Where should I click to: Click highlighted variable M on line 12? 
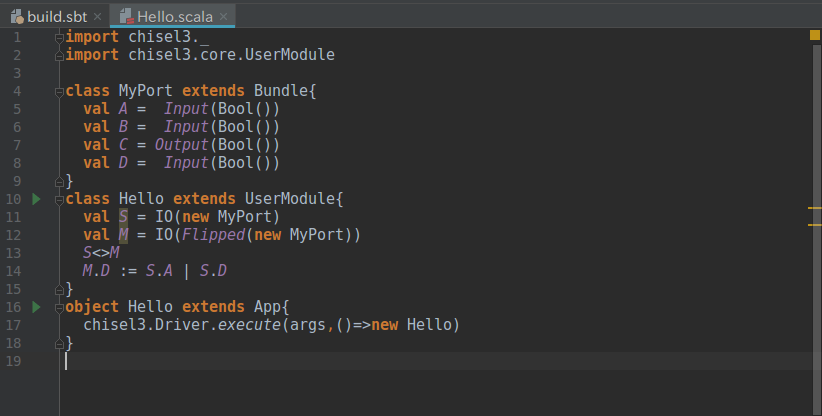coord(123,235)
